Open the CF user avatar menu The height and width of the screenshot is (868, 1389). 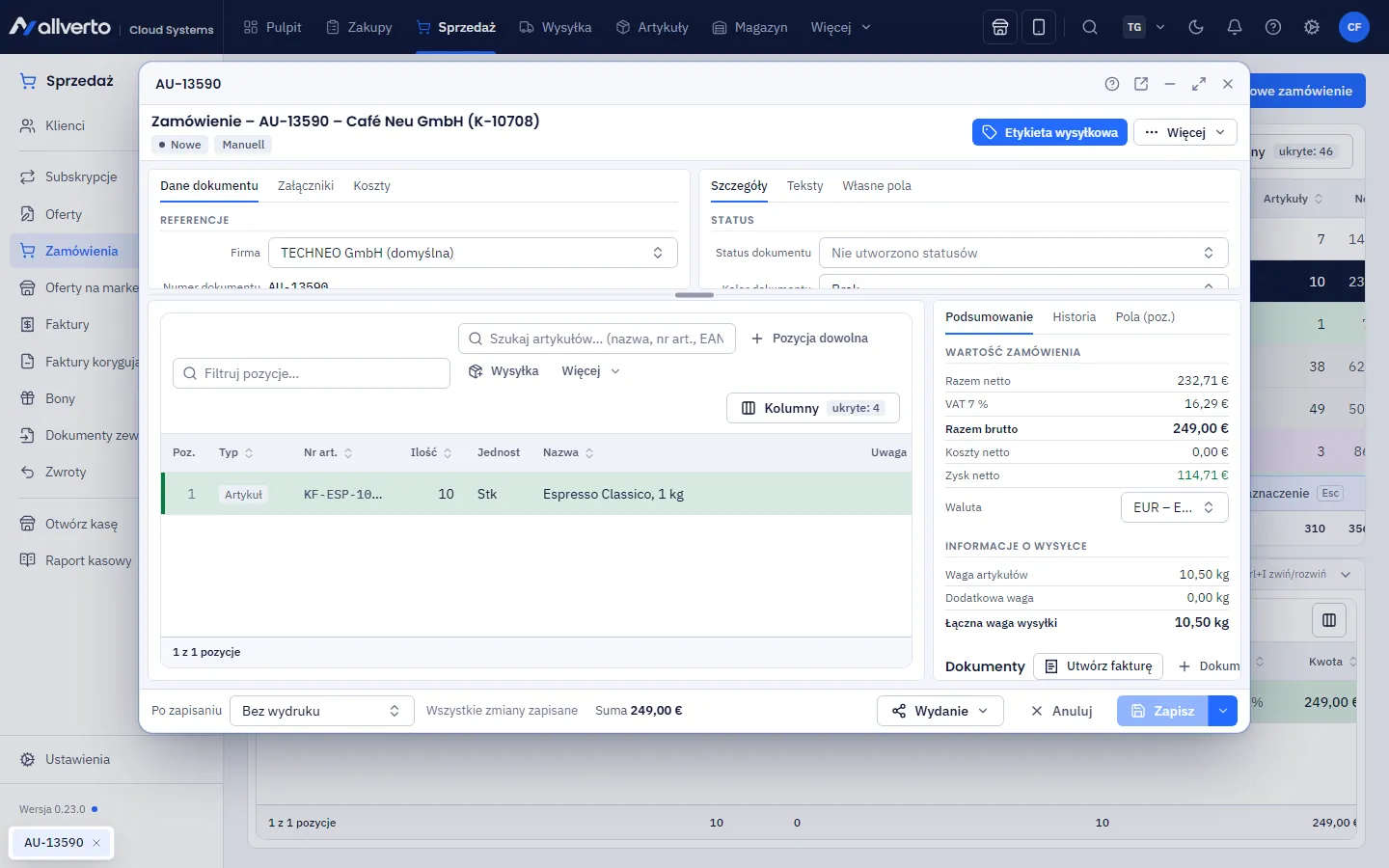coord(1354,27)
